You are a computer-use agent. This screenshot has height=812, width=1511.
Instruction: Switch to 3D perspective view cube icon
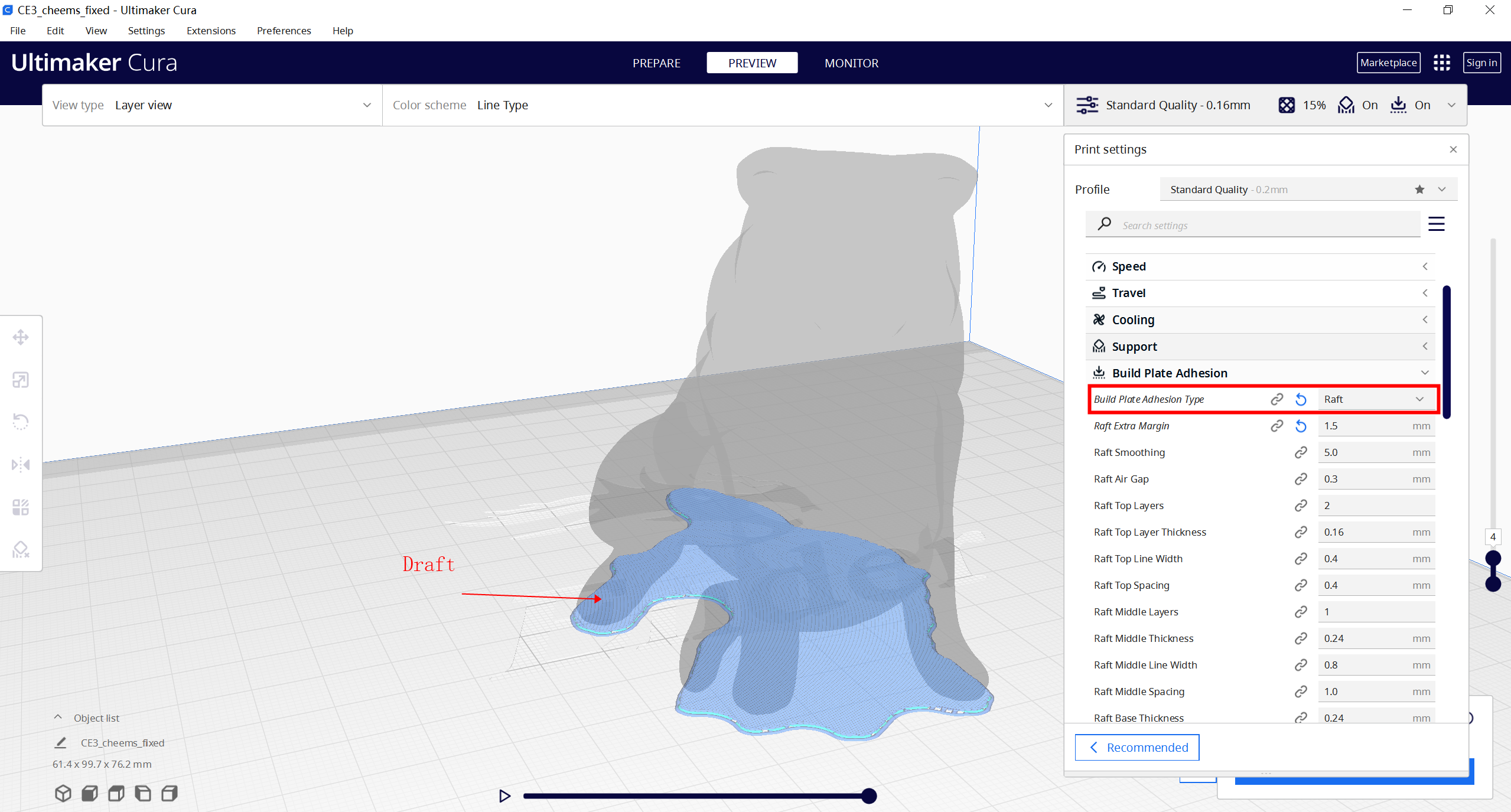point(63,793)
